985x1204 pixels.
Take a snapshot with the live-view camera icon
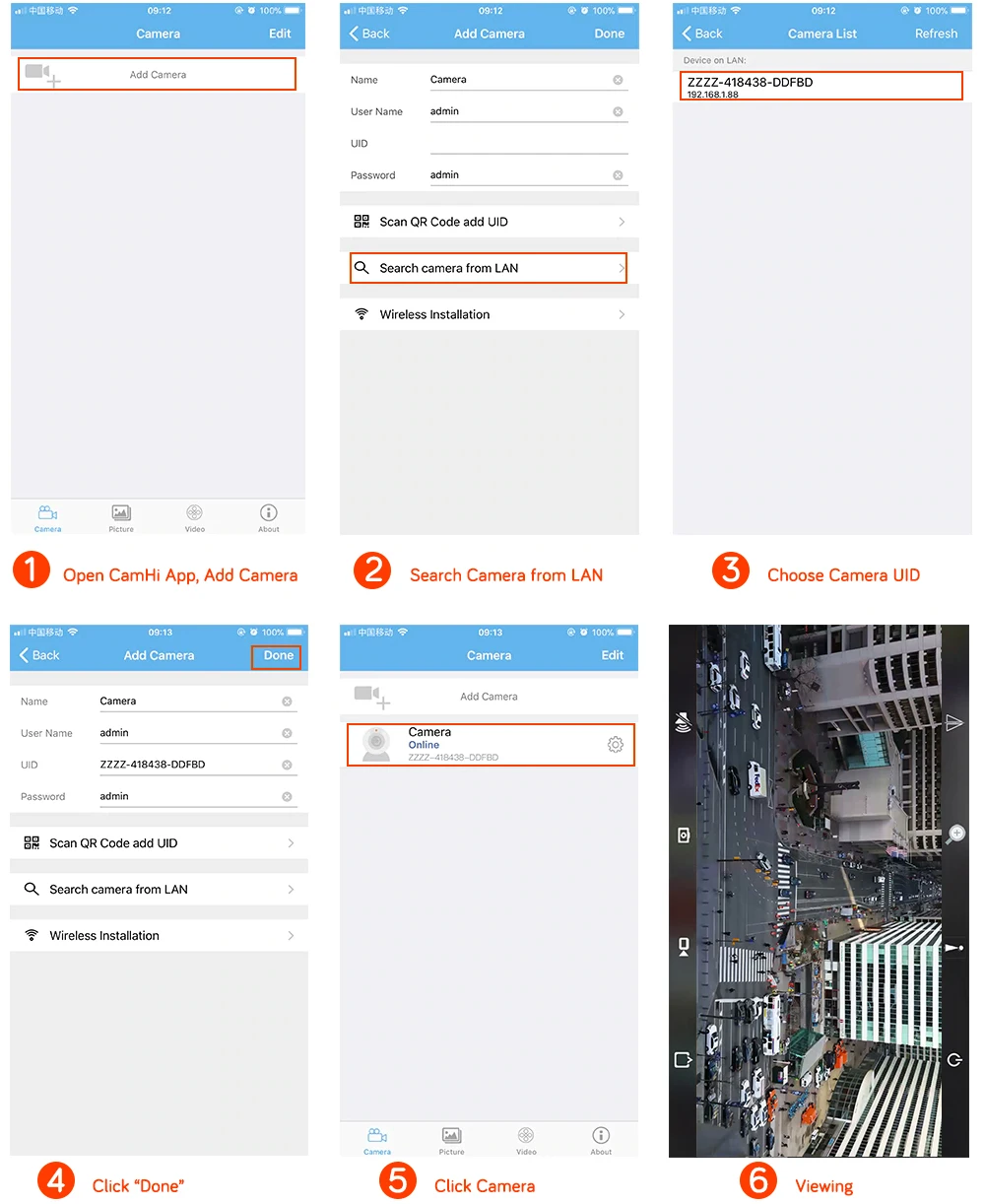684,836
